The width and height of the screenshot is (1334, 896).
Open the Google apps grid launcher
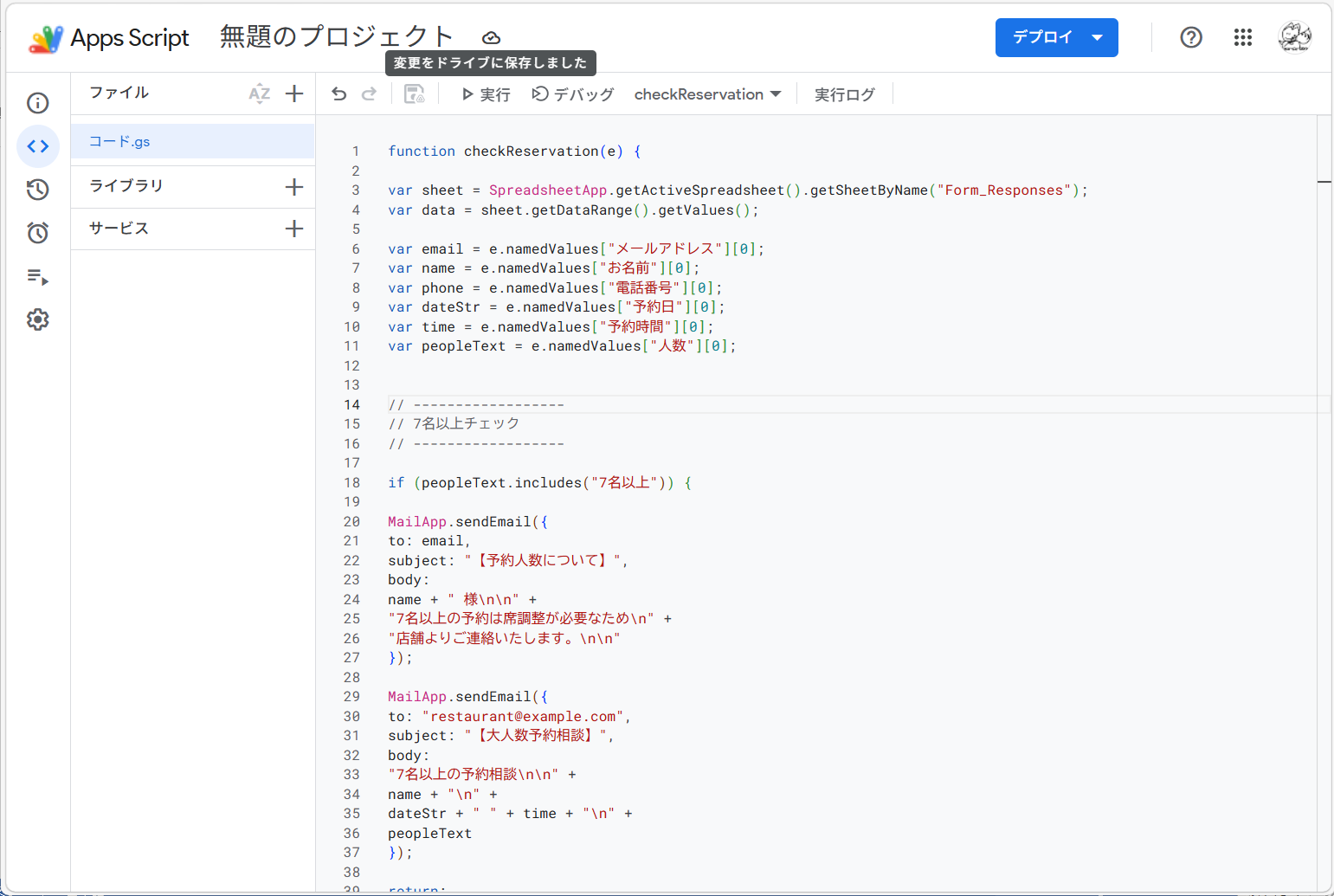[1243, 37]
